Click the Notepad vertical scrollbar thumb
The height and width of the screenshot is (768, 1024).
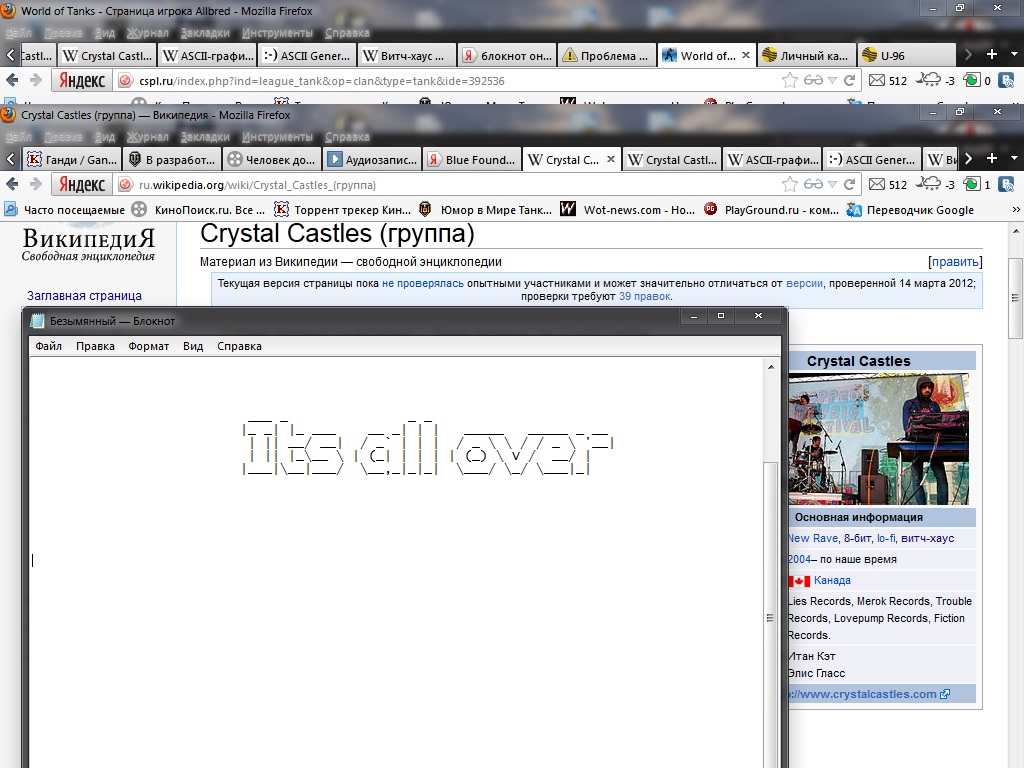(x=771, y=617)
